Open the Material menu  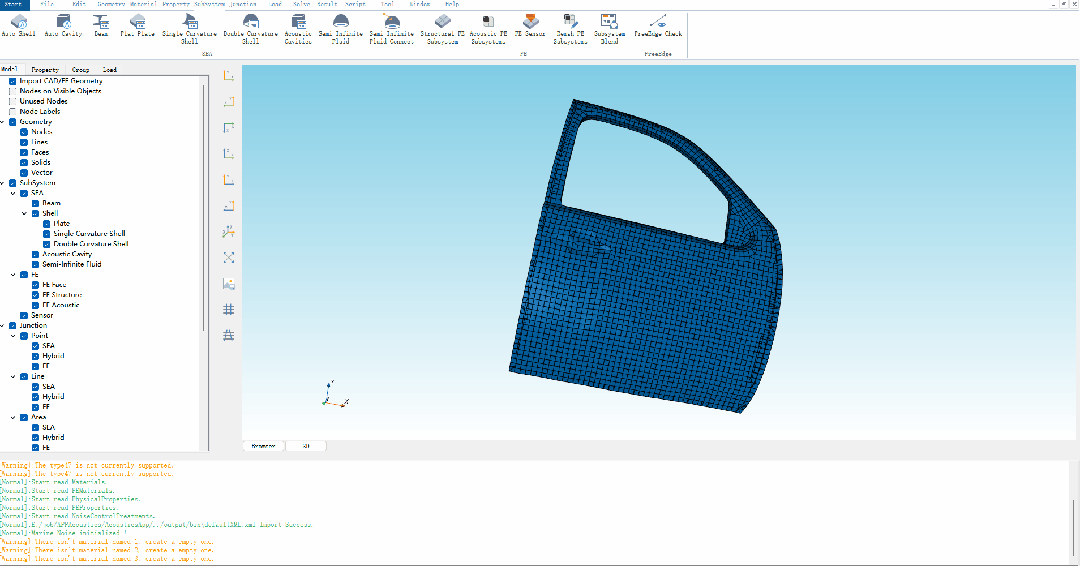[x=144, y=4]
